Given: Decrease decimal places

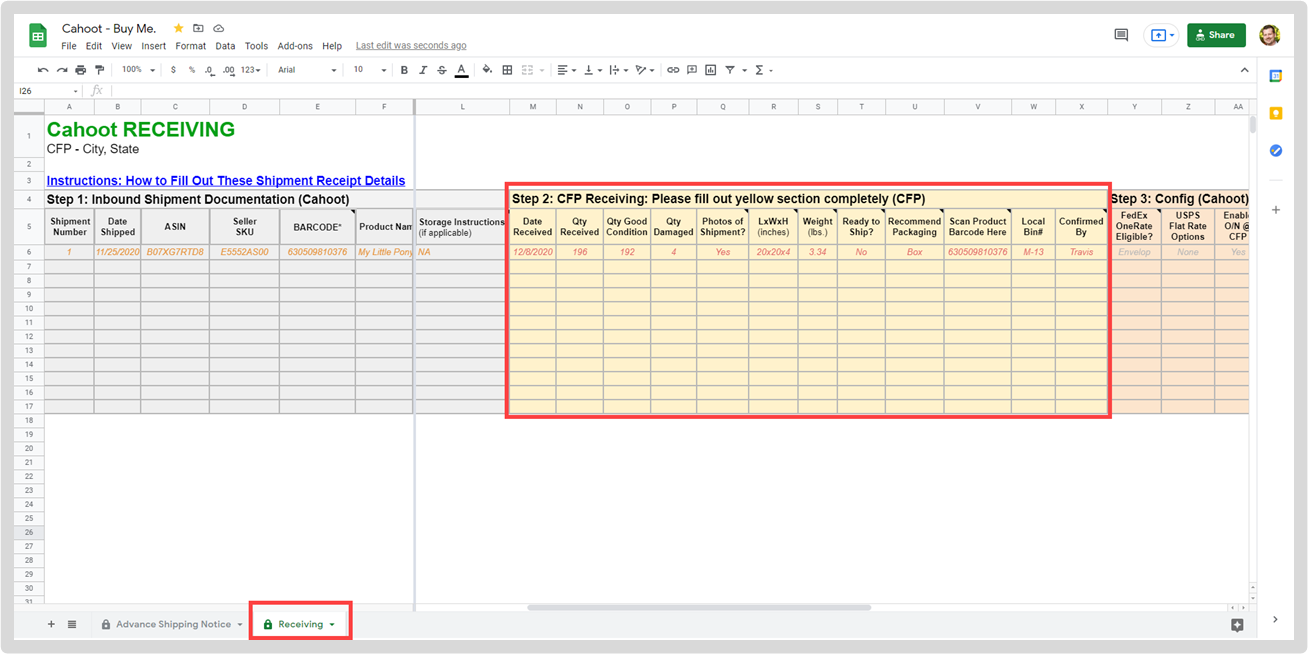Looking at the screenshot, I should 210,70.
